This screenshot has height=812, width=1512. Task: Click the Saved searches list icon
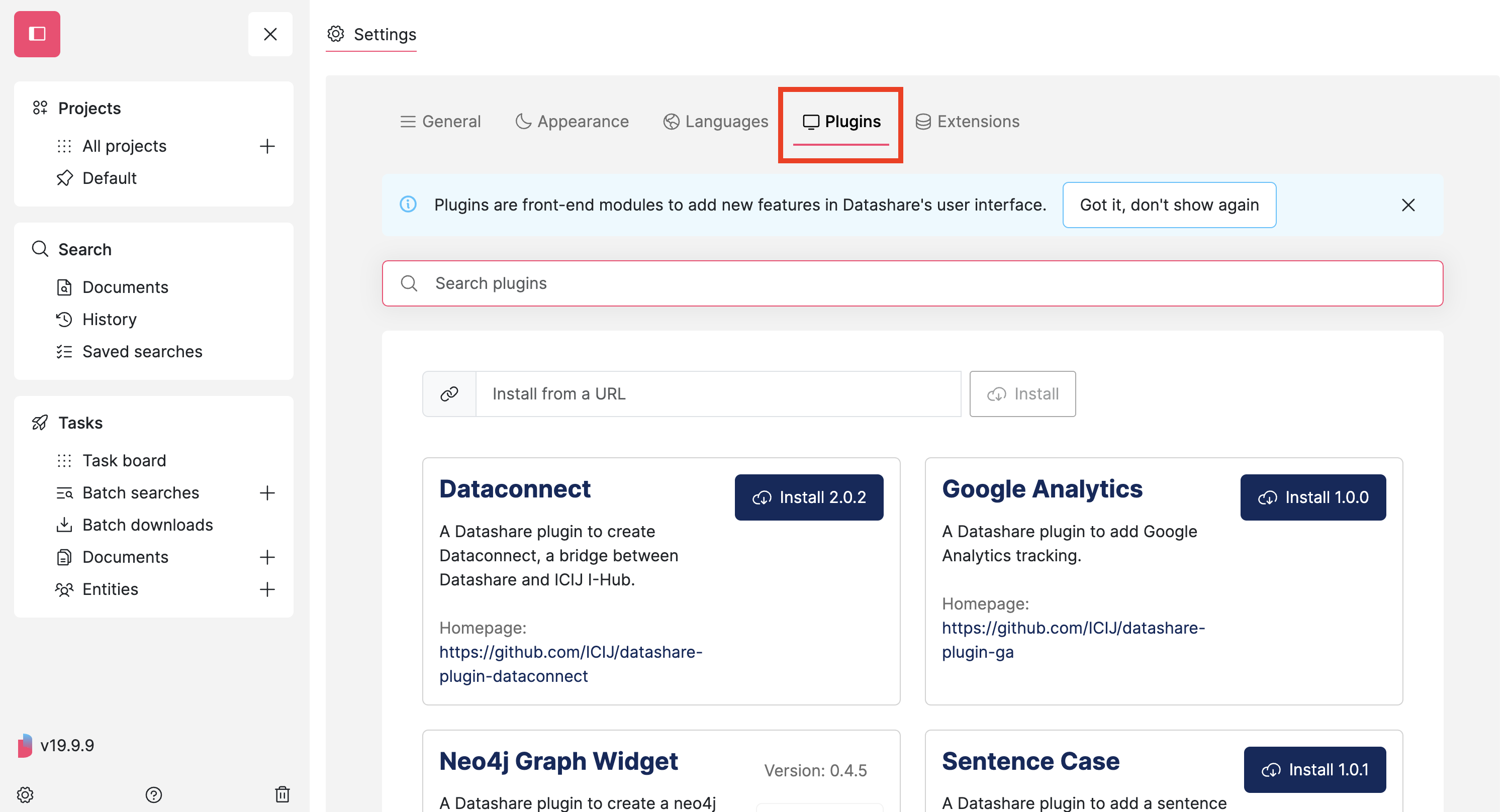click(x=64, y=351)
